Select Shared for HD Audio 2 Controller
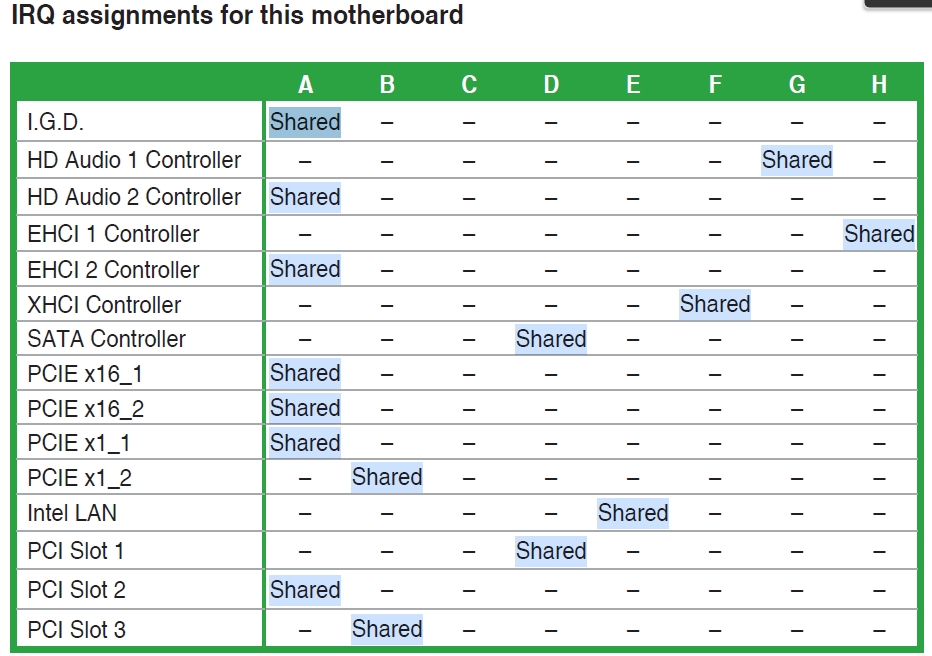 pyautogui.click(x=305, y=197)
